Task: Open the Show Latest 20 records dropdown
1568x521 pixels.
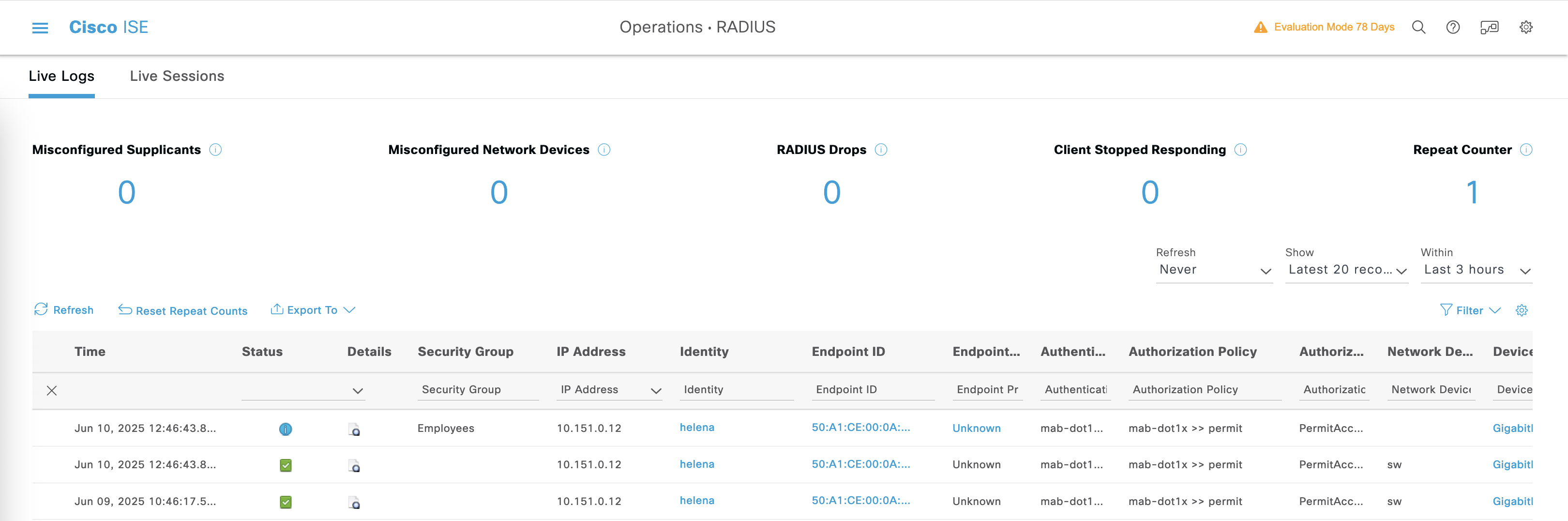Action: (x=1346, y=270)
